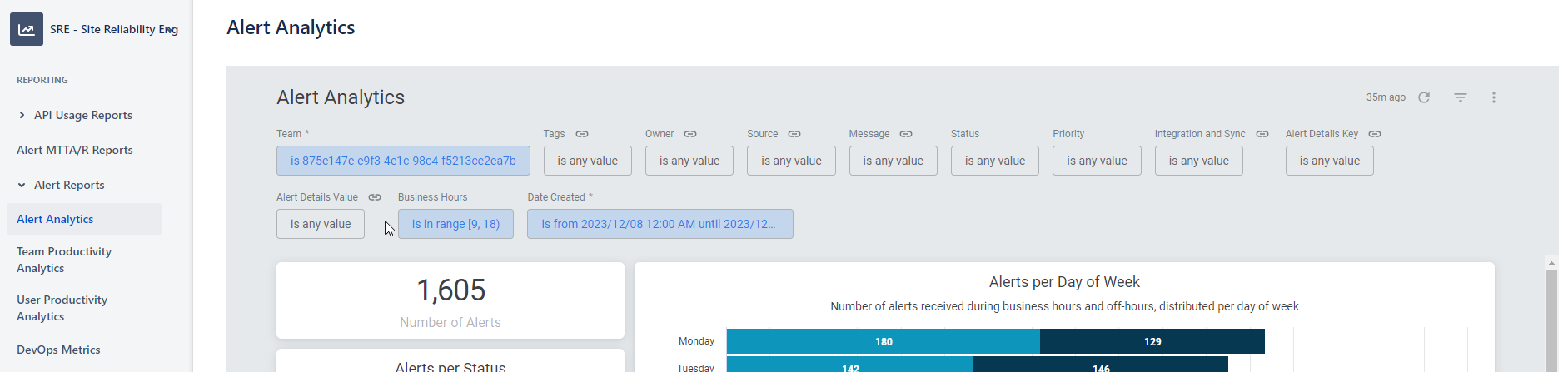1568x372 pixels.
Task: Click Monday's dark navy 129 bar segment
Action: tap(1152, 341)
